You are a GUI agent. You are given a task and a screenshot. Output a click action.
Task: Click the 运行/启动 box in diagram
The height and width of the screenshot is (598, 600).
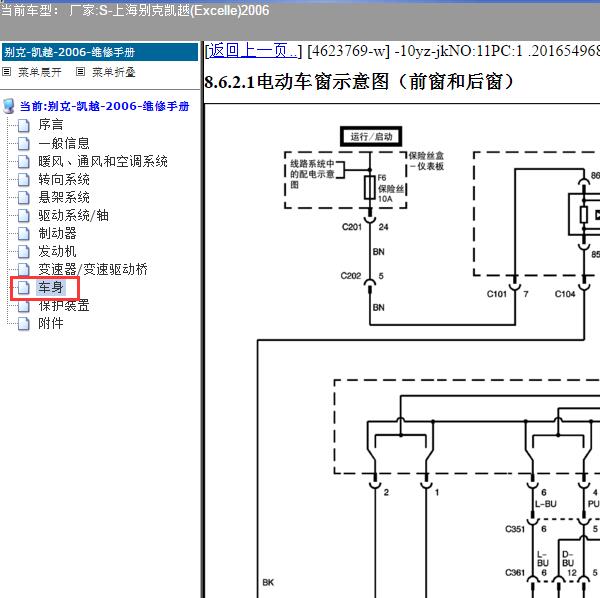point(371,137)
